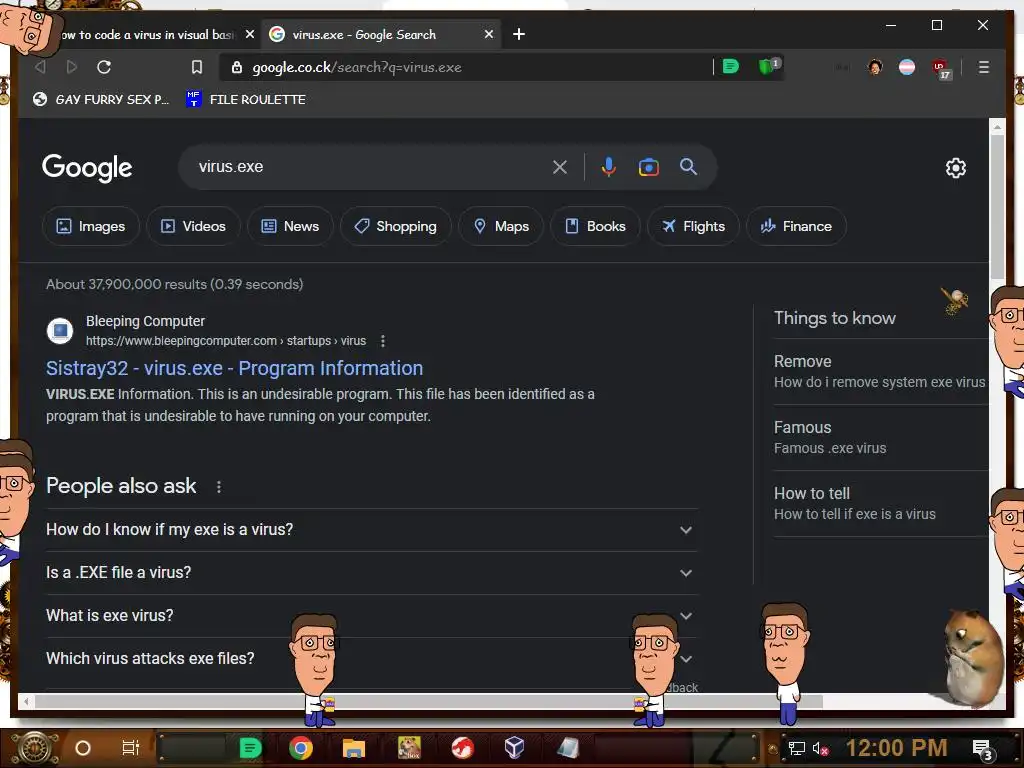The image size is (1024, 768).
Task: Open Sistray32 - virus.exe Program Information result
Action: pyautogui.click(x=234, y=368)
